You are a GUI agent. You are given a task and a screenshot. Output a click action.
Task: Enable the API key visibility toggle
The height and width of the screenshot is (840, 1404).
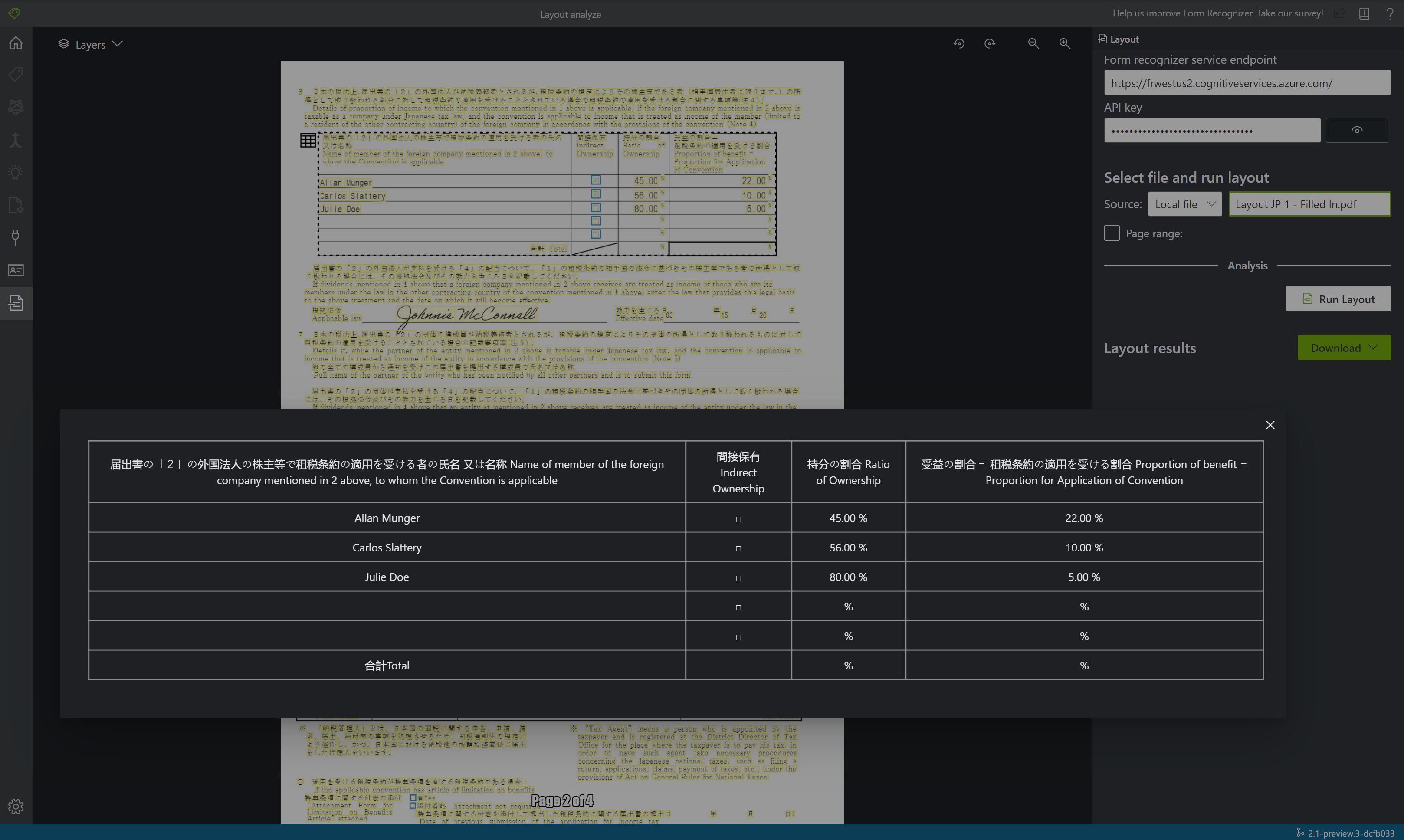[x=1358, y=130]
